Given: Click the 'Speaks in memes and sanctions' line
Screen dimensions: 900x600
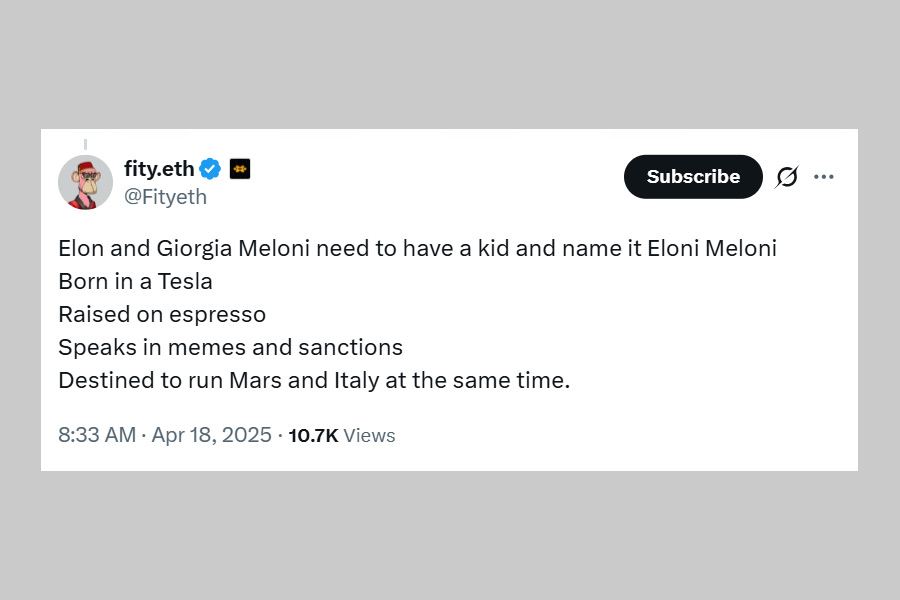Looking at the screenshot, I should 230,348.
